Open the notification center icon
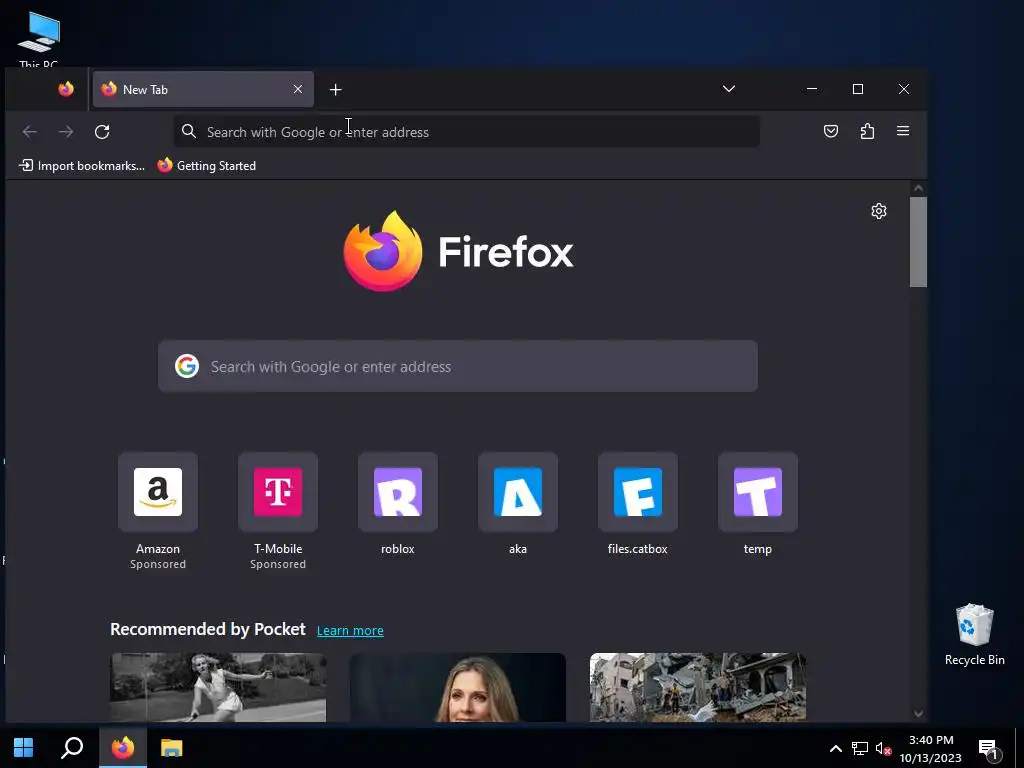Image resolution: width=1024 pixels, height=768 pixels. coord(989,748)
